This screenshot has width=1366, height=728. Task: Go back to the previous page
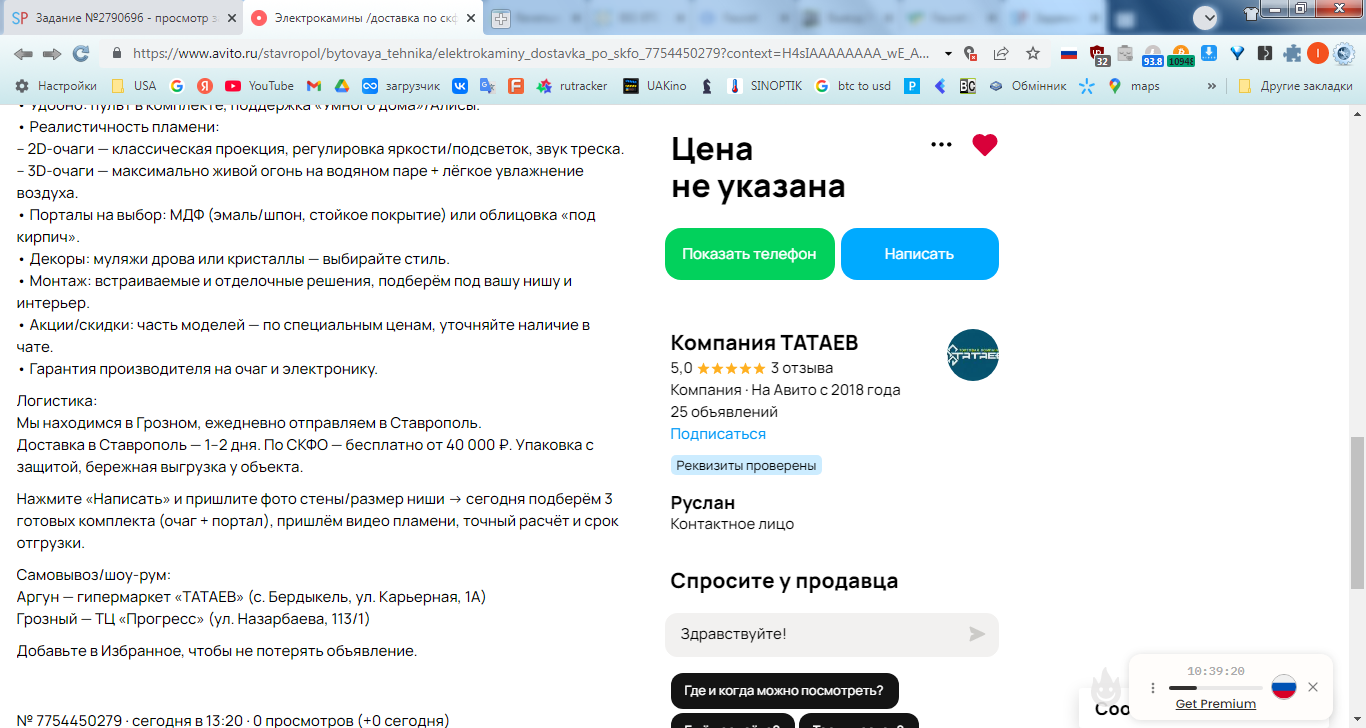coord(23,53)
